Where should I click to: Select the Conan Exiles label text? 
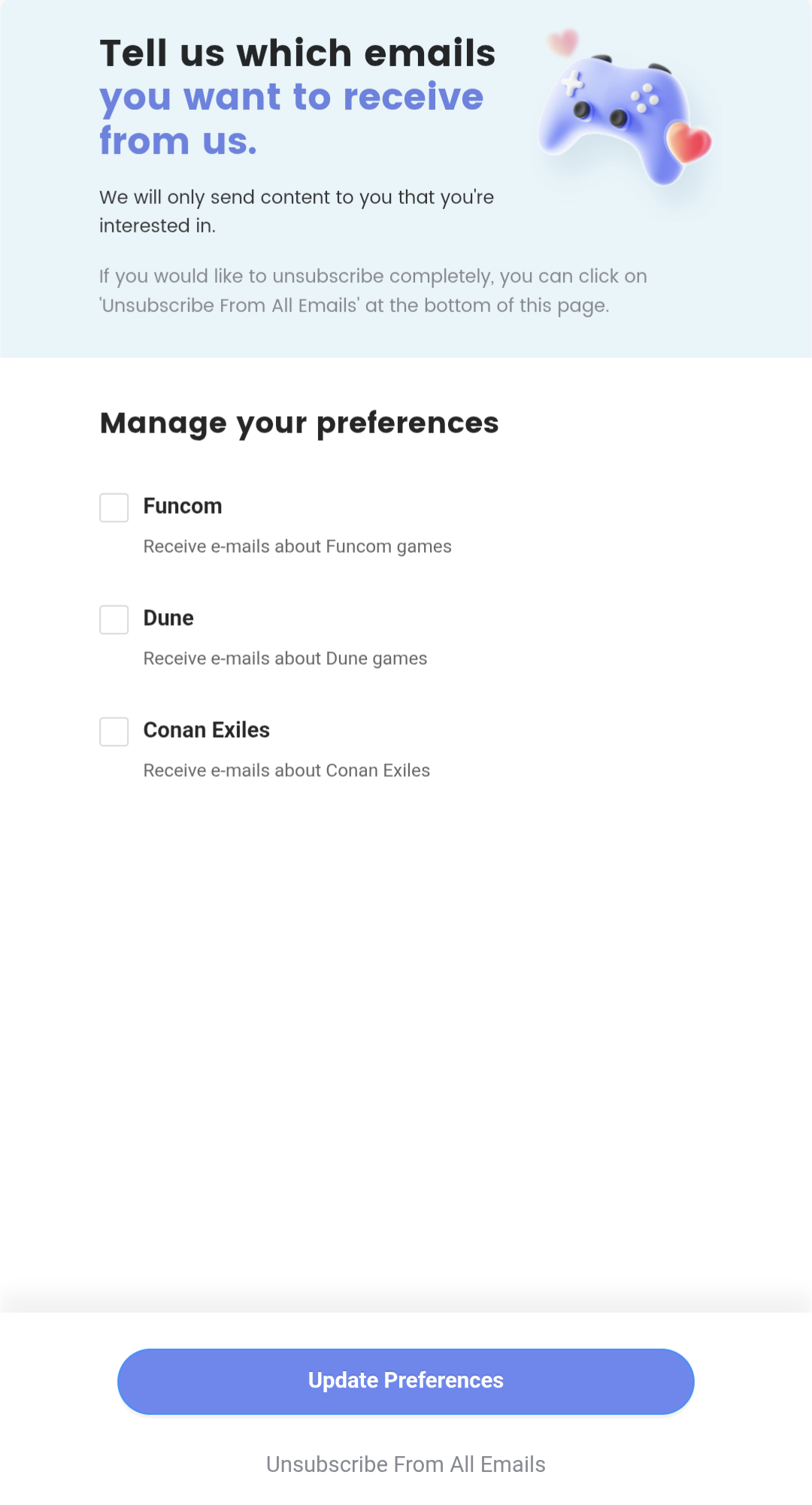pyautogui.click(x=206, y=730)
